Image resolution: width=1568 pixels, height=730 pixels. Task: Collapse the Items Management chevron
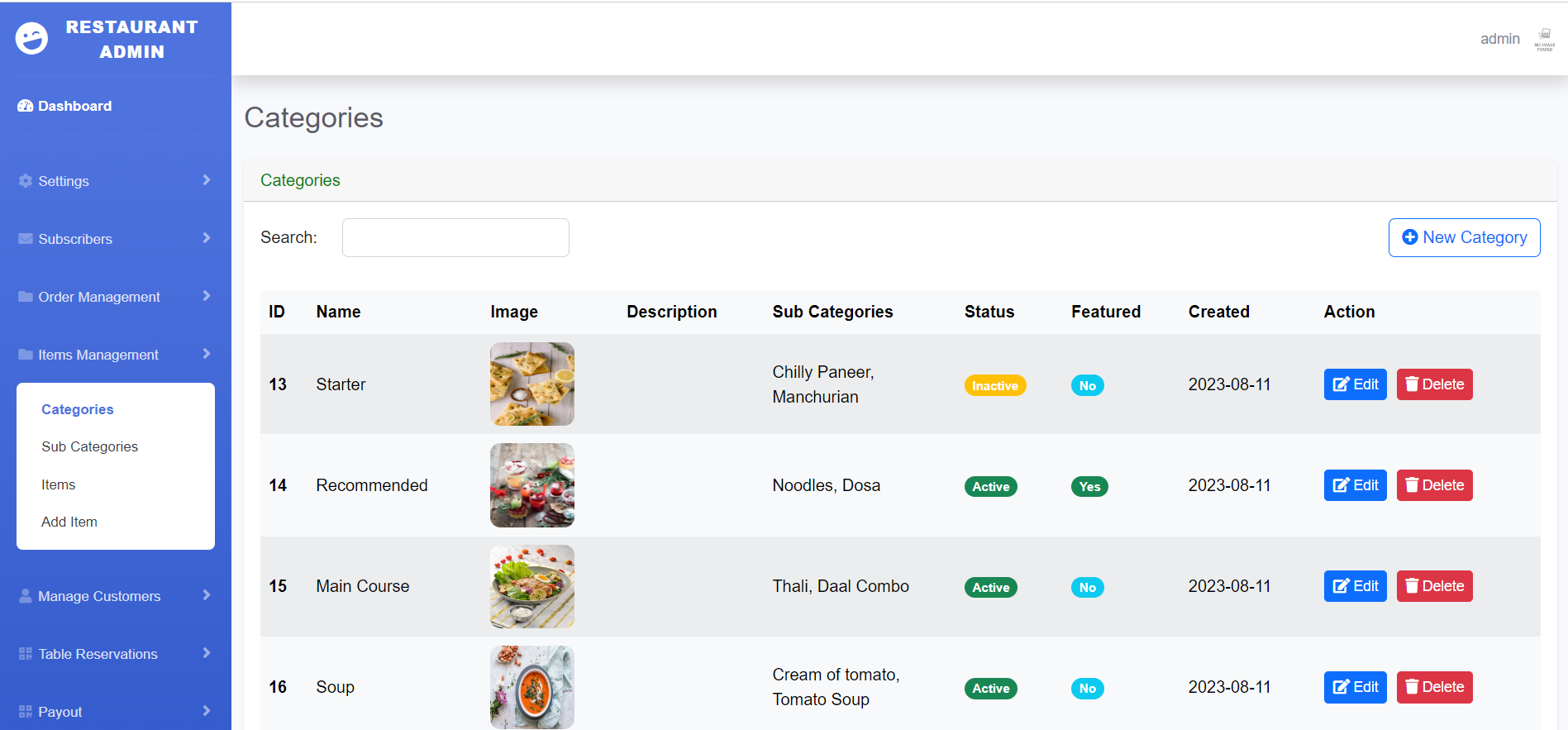click(206, 354)
